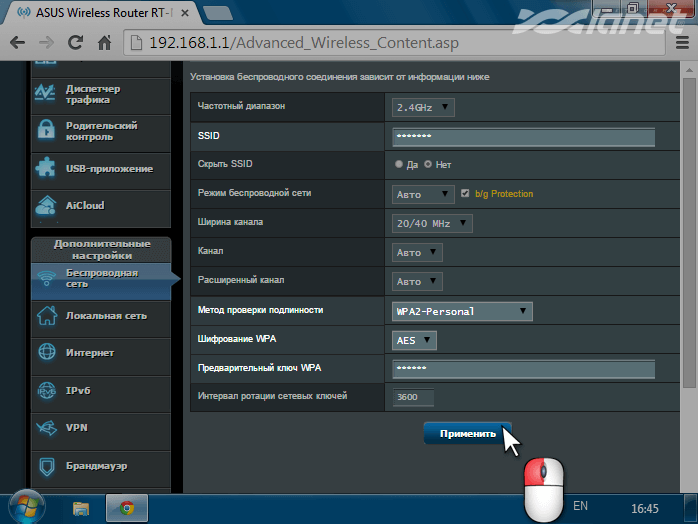Screen dimensions: 698x524
Task: Open the Traffic Manager sidebar icon
Action: (x=46, y=93)
